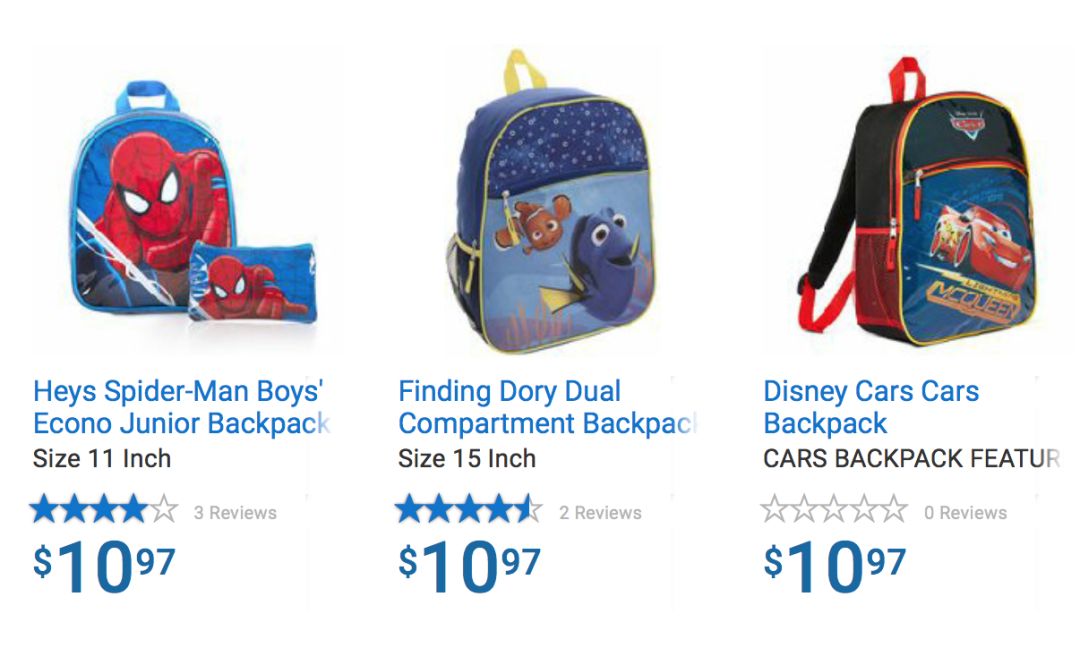View the 3 Reviews for Spider-Man backpack
1080x648 pixels.
[x=235, y=513]
